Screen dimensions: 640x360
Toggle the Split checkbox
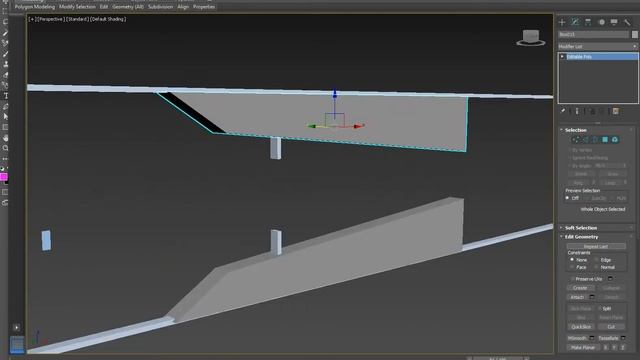[600, 309]
